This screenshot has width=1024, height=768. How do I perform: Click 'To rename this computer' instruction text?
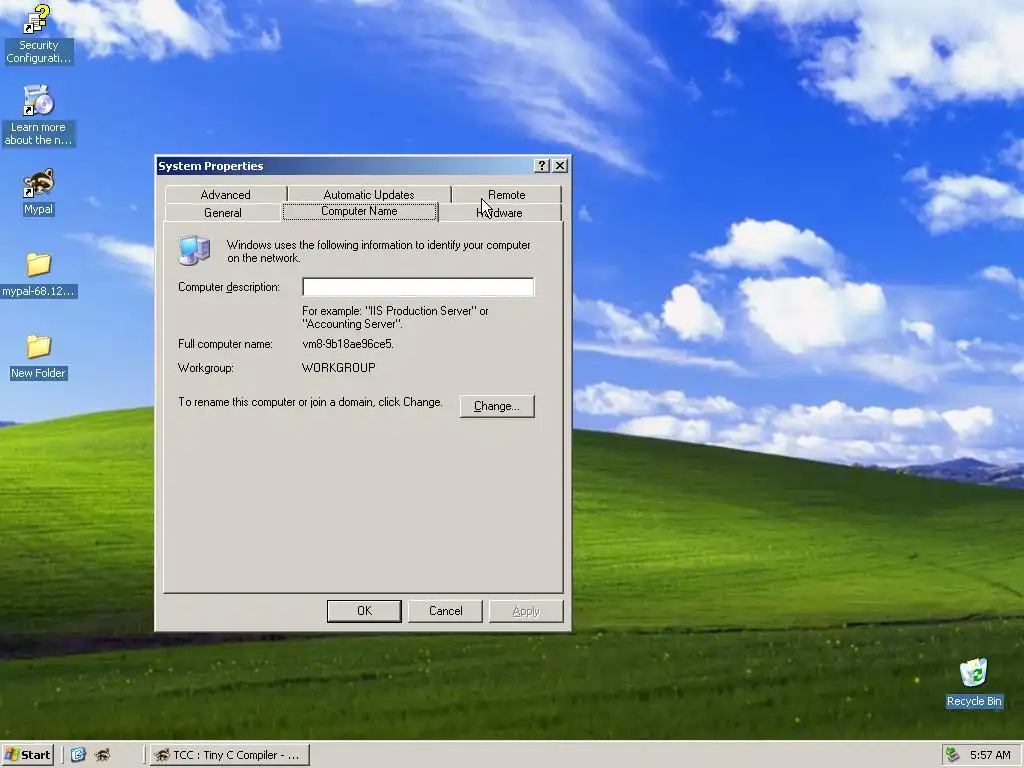[x=310, y=402]
